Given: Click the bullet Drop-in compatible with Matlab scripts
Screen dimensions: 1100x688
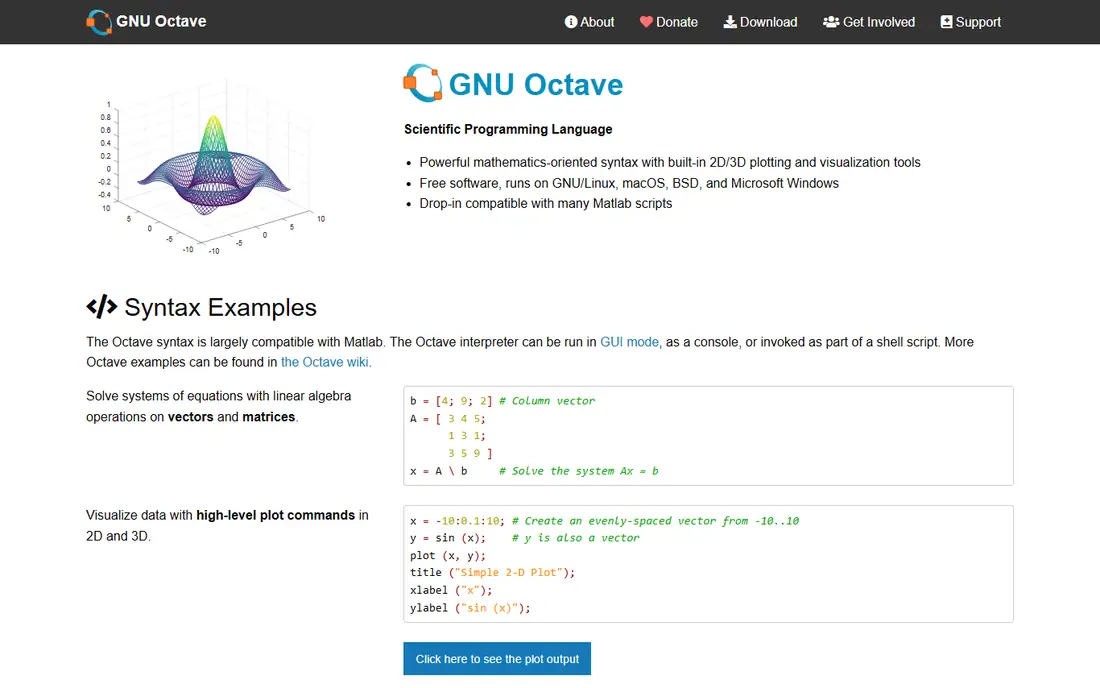Looking at the screenshot, I should coord(546,203).
